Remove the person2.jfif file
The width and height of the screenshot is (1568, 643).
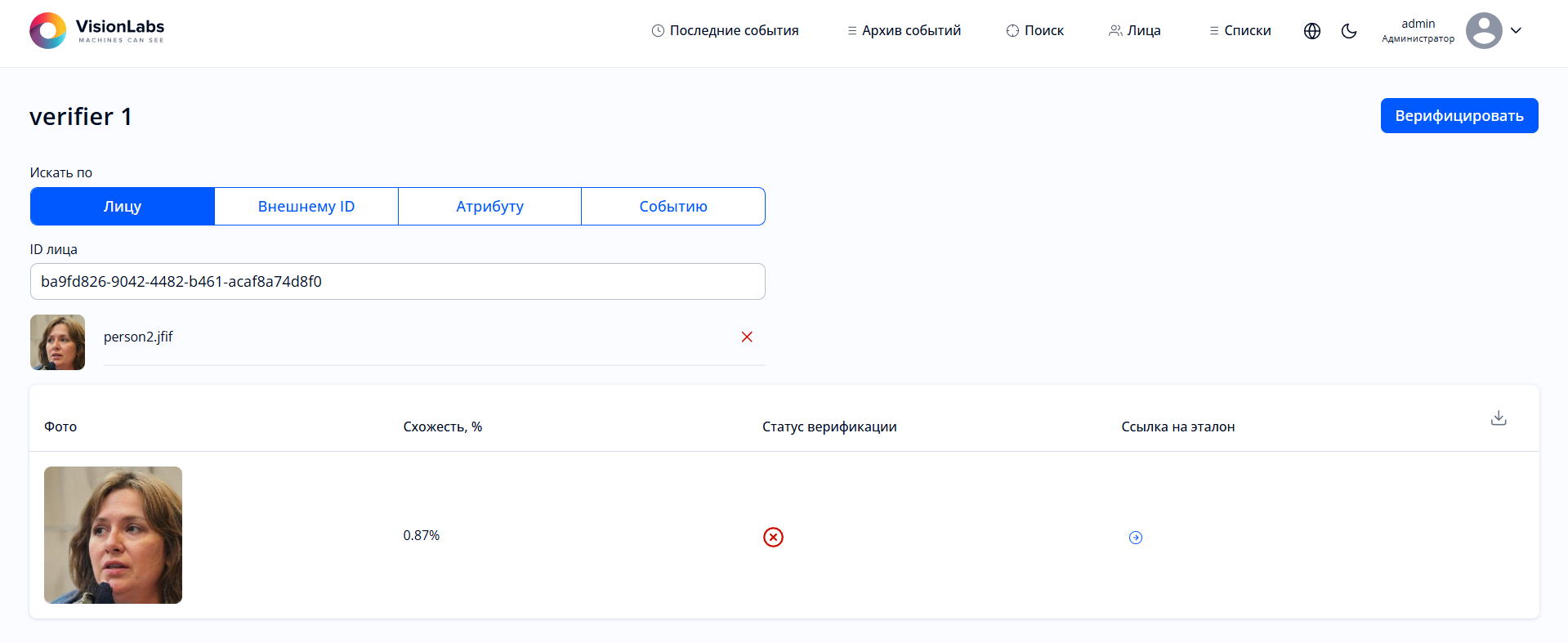(x=747, y=337)
